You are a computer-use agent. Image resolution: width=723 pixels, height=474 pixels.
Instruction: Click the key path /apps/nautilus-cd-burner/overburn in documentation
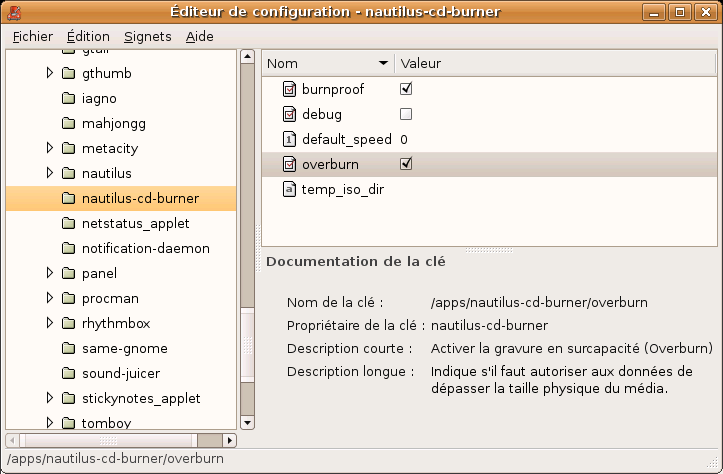point(539,302)
